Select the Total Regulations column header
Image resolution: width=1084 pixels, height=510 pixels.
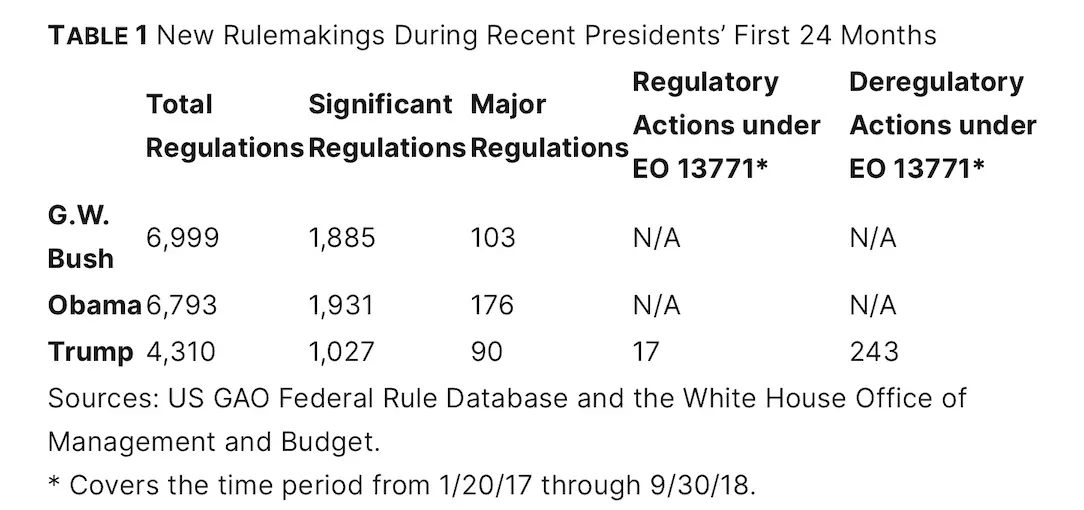(224, 126)
